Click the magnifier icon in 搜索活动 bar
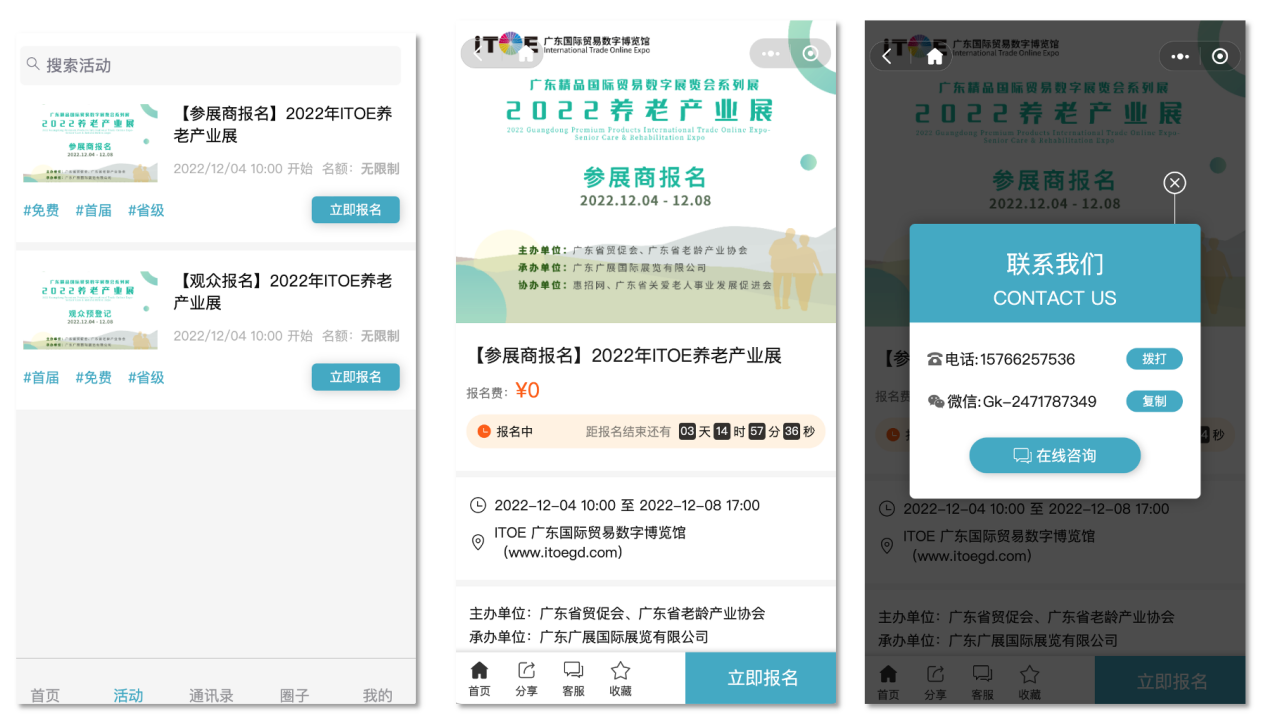The height and width of the screenshot is (718, 1268). tap(33, 64)
